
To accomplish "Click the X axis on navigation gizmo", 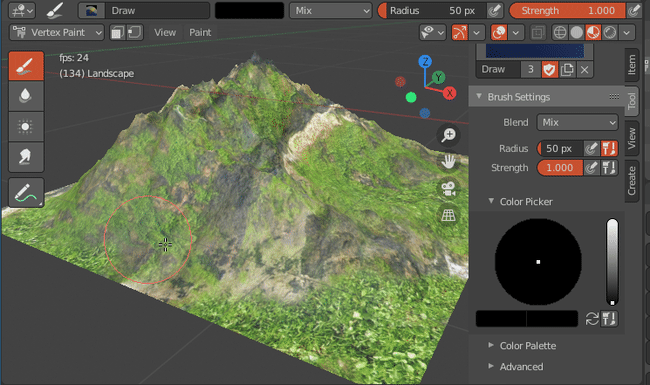I will 449,93.
